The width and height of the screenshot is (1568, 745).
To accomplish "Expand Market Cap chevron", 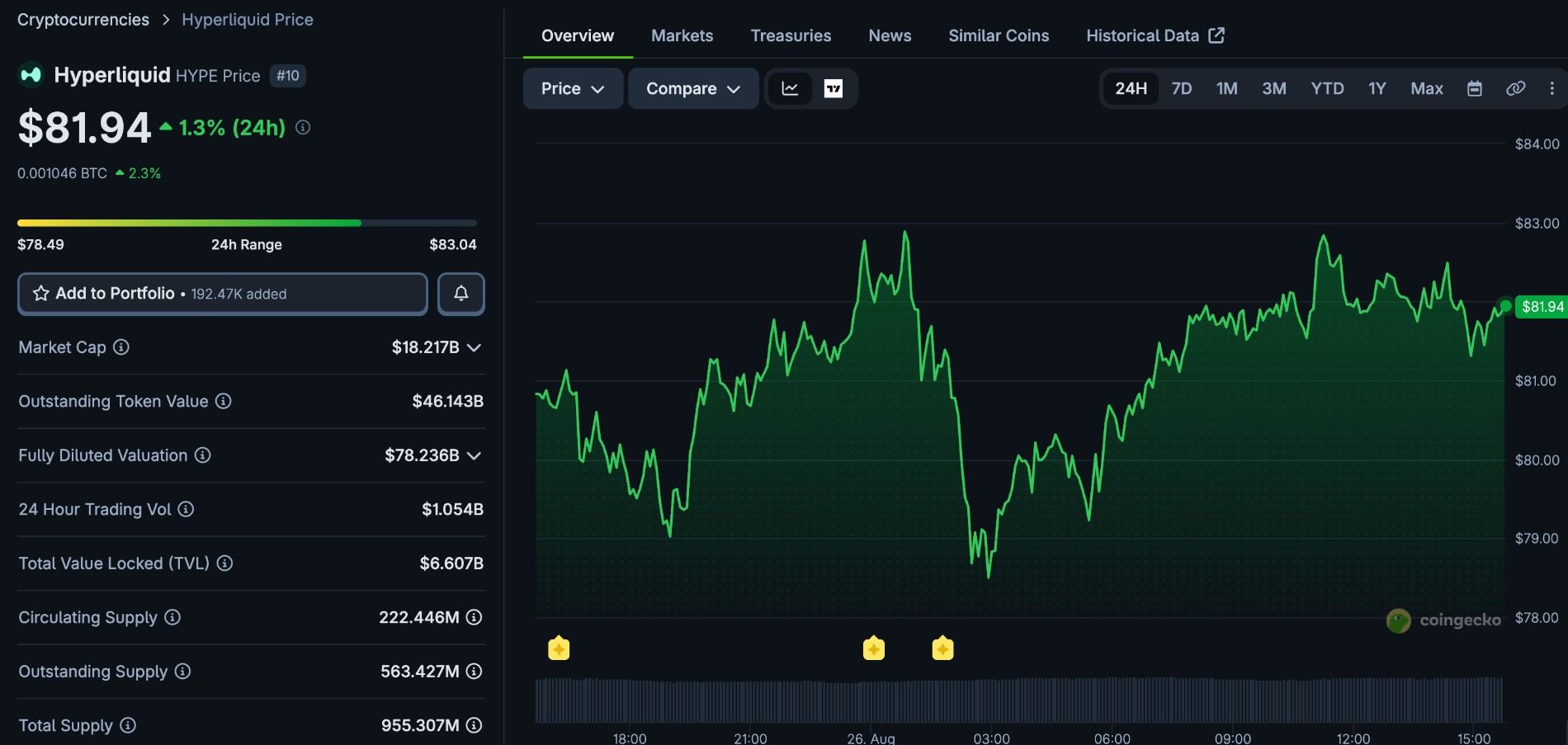I will [474, 347].
